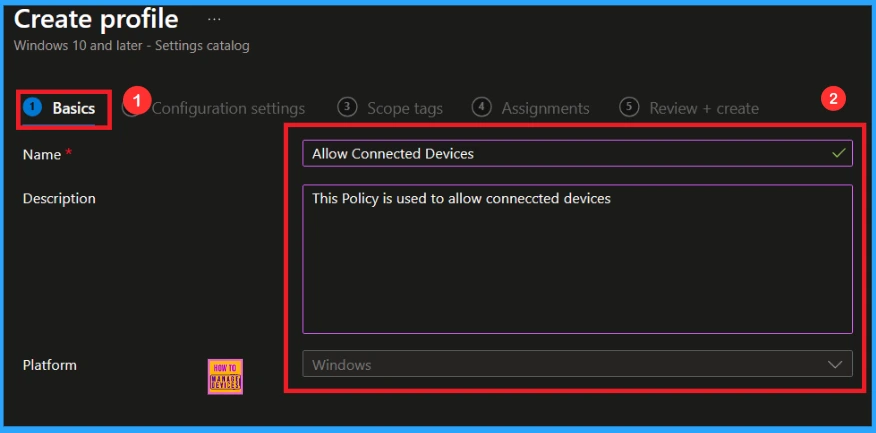
Task: Click the Description field label
Action: pyautogui.click(x=59, y=198)
